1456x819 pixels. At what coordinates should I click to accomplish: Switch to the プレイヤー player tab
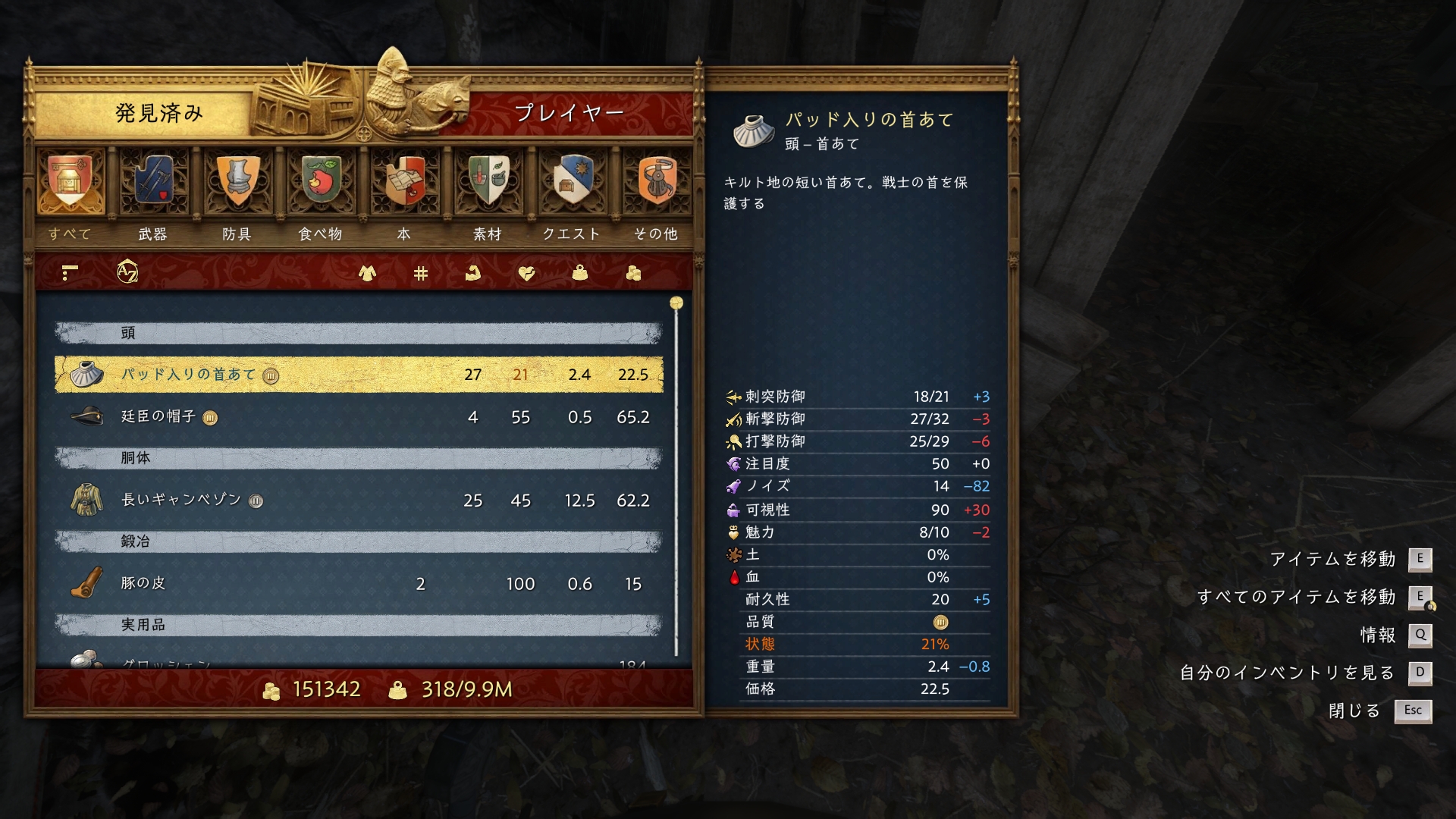tap(569, 113)
